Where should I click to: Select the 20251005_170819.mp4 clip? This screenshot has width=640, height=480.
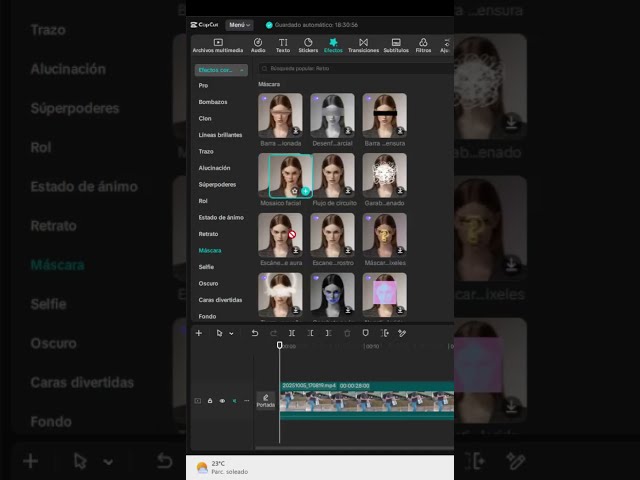[x=367, y=401]
